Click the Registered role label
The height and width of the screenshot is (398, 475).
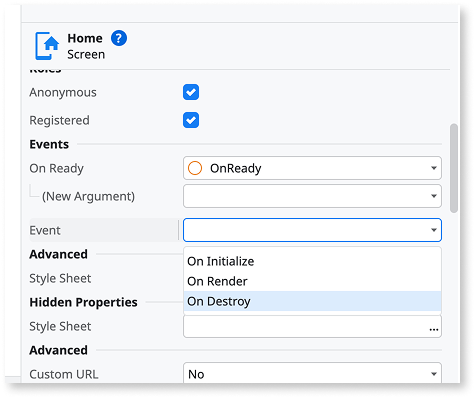[x=59, y=120]
